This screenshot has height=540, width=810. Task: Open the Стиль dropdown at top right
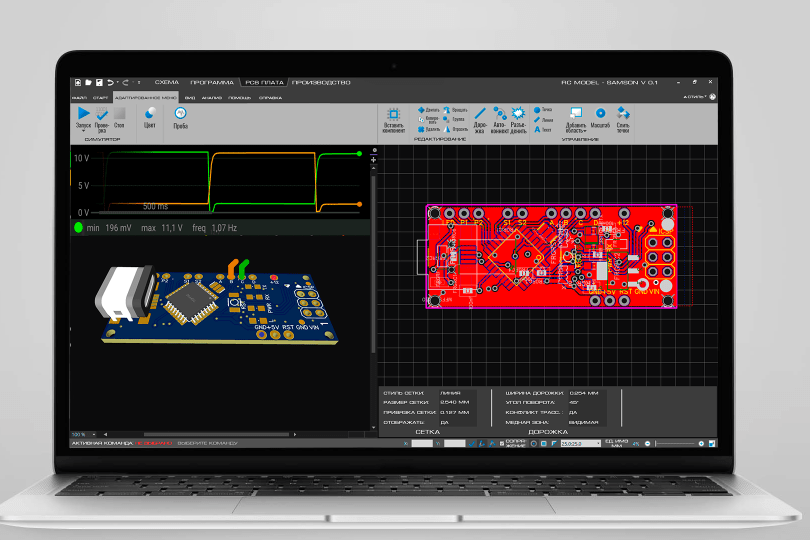point(695,97)
